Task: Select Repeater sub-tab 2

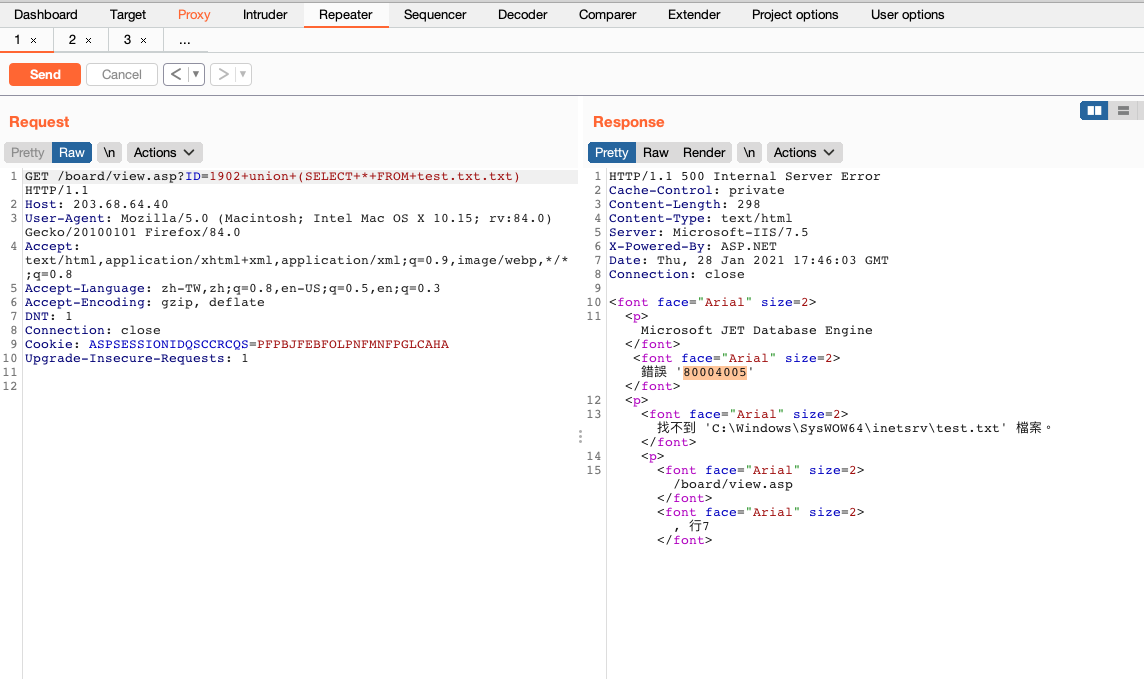Action: (72, 39)
